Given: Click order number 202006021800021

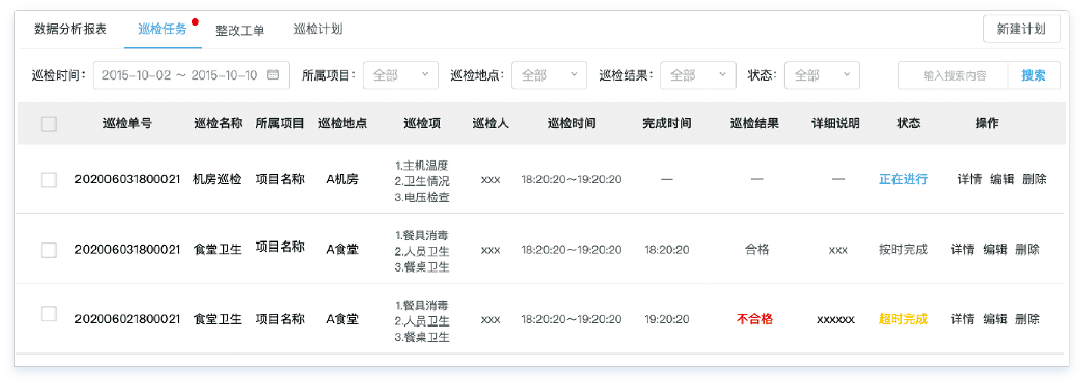Looking at the screenshot, I should point(127,319).
